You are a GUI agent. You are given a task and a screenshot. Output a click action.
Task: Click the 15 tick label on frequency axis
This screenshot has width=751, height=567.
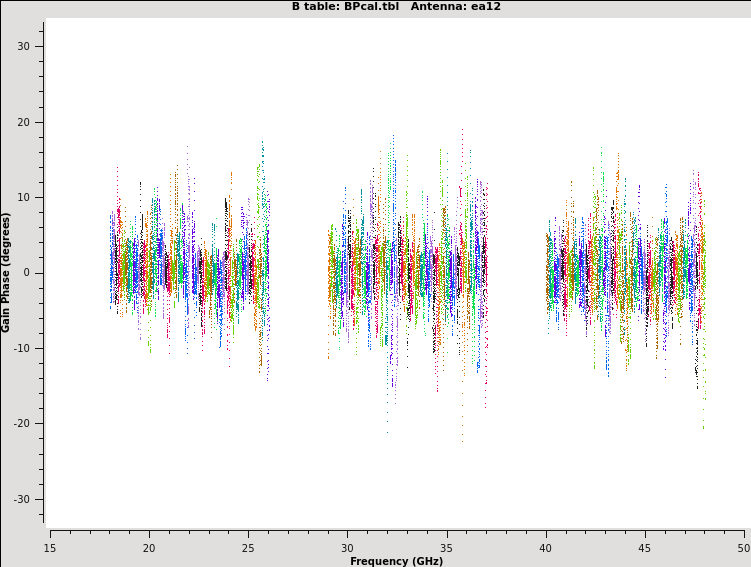50,547
